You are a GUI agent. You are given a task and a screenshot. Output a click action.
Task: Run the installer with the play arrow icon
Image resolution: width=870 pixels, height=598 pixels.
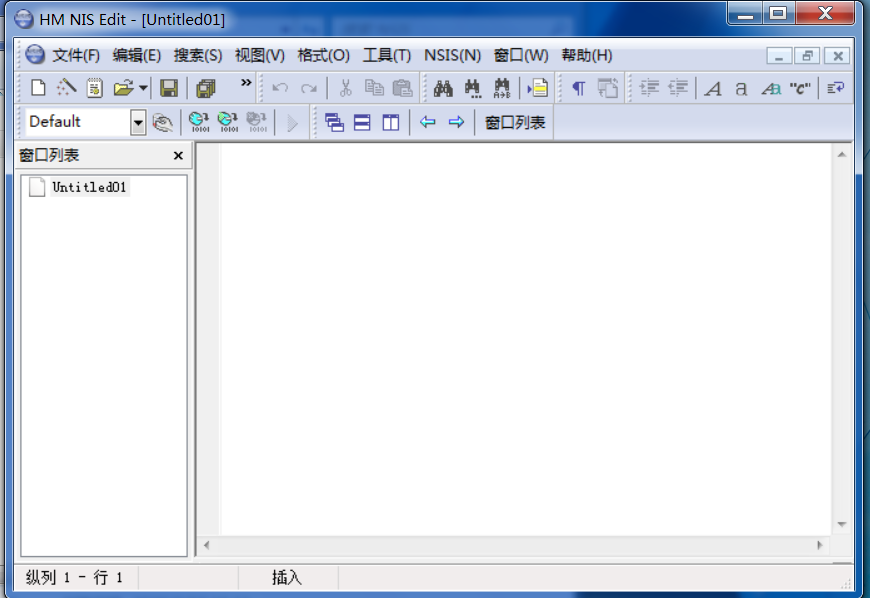pyautogui.click(x=292, y=123)
